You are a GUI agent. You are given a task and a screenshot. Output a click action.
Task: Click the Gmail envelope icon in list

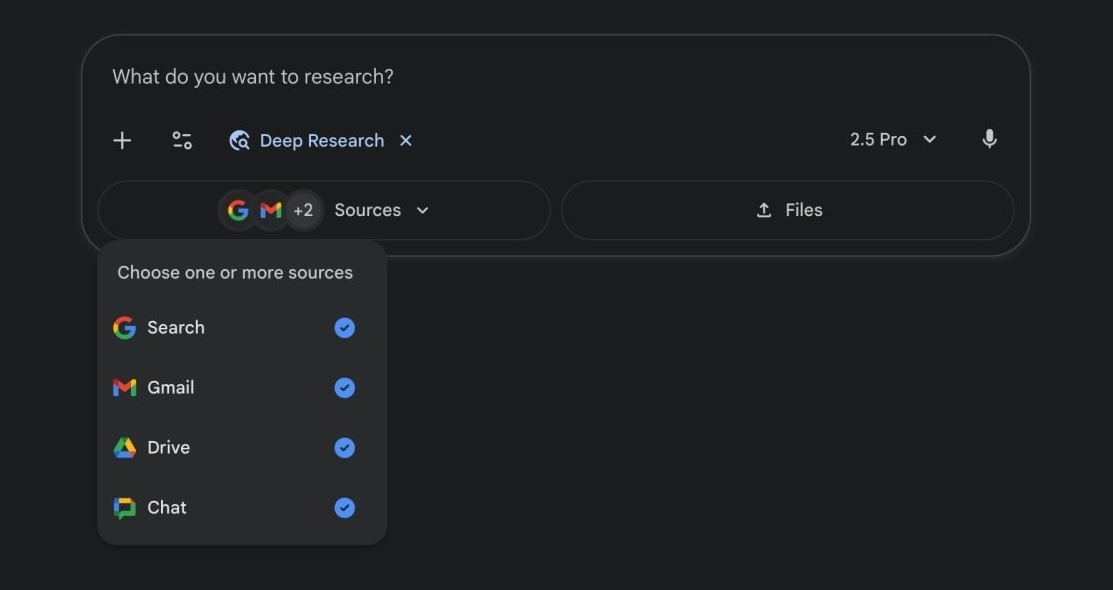coord(124,388)
